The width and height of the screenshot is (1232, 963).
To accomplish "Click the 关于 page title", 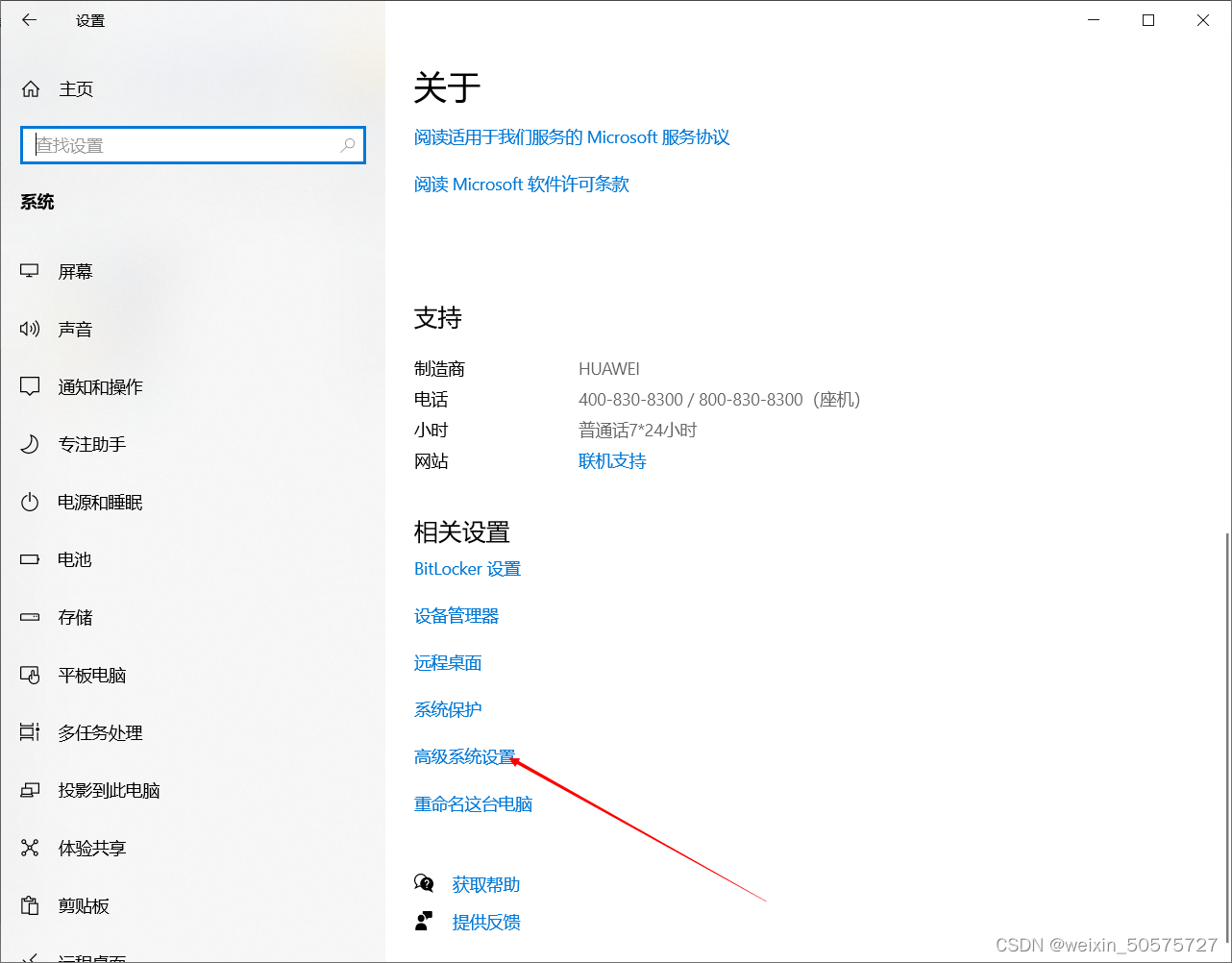I will point(447,87).
